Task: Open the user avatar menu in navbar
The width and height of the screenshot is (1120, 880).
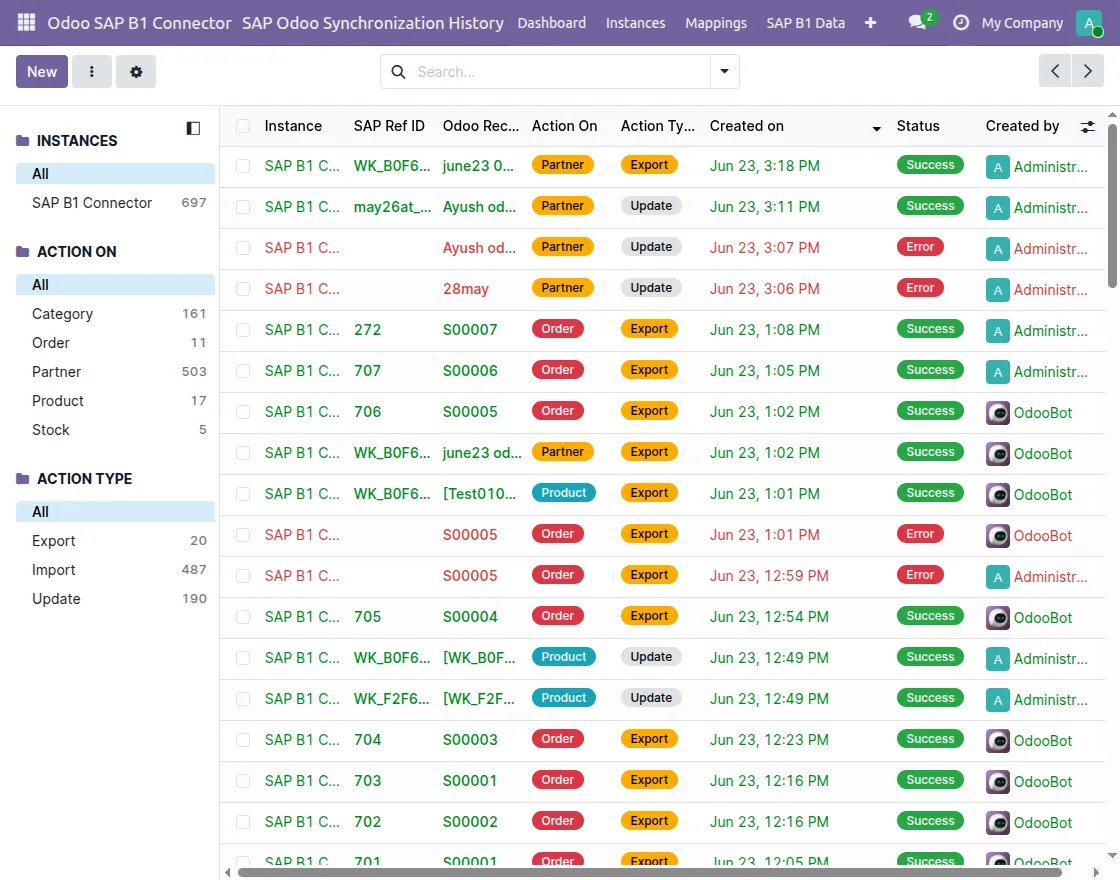Action: [x=1089, y=23]
